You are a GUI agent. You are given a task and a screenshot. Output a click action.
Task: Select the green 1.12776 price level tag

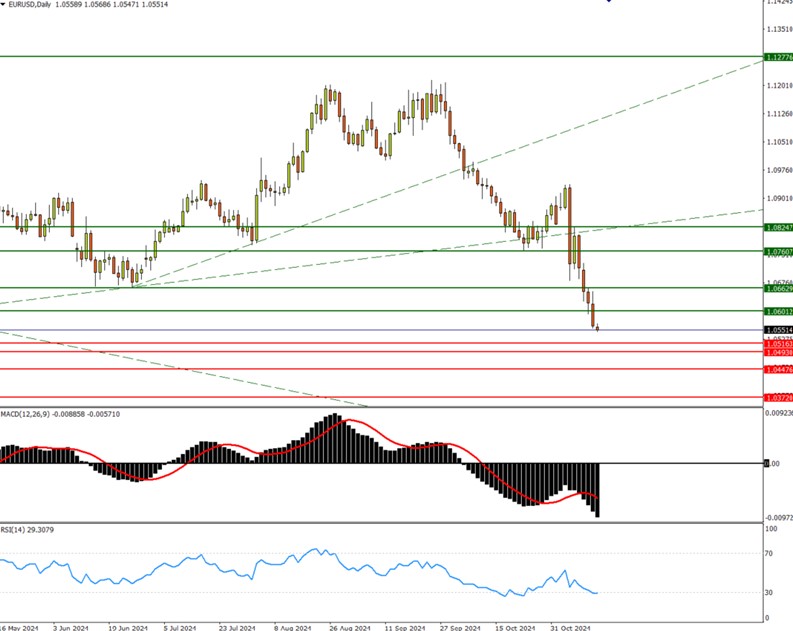tap(777, 57)
